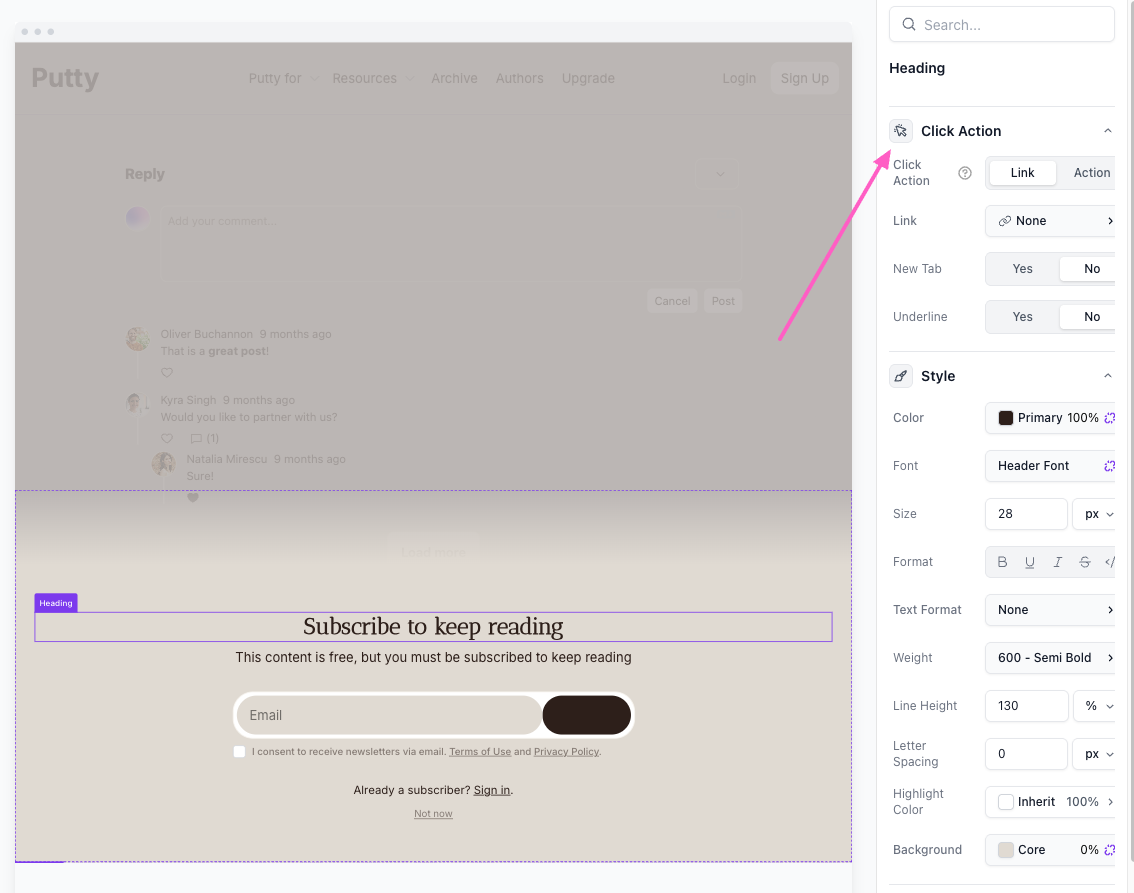Click the Not now link
This screenshot has height=893, width=1134.
click(433, 814)
